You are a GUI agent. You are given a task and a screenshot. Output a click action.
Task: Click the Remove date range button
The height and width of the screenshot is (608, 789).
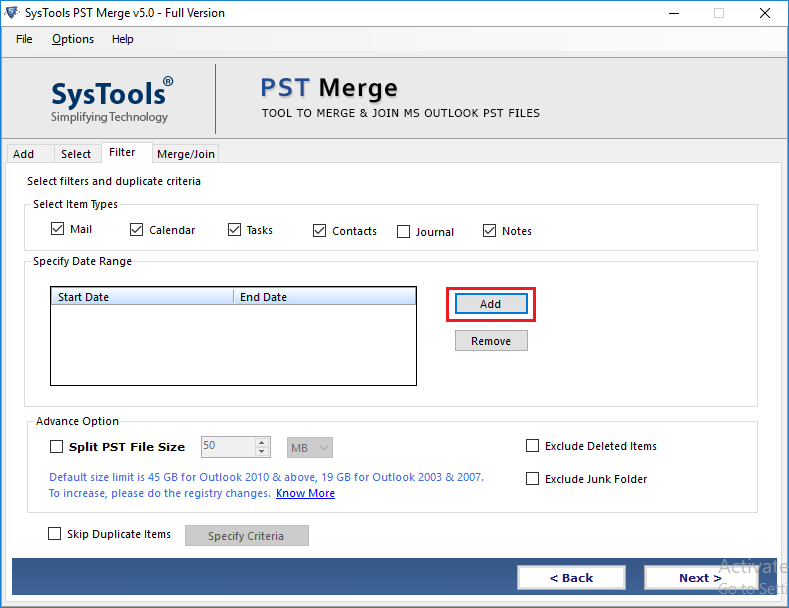pos(491,341)
